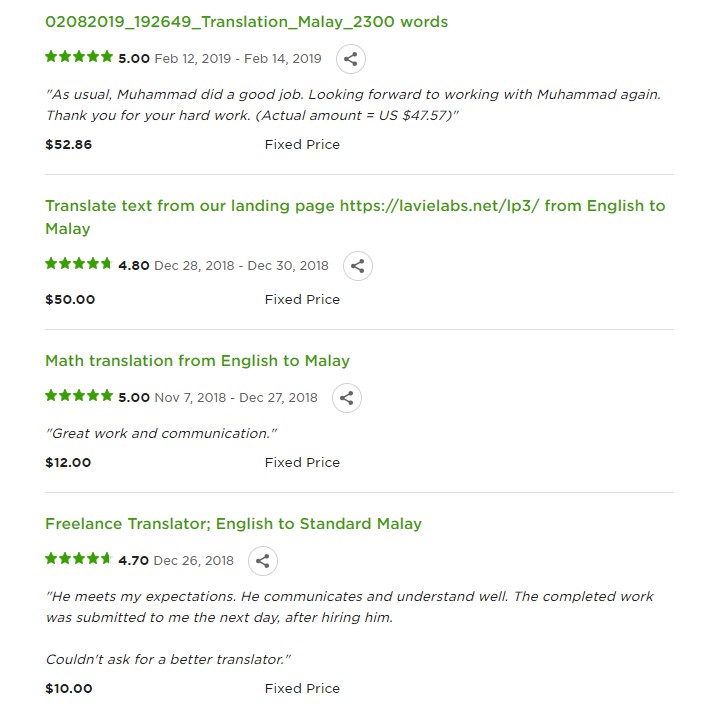
Task: Click the $12.00 price amount
Action: pyautogui.click(x=68, y=463)
